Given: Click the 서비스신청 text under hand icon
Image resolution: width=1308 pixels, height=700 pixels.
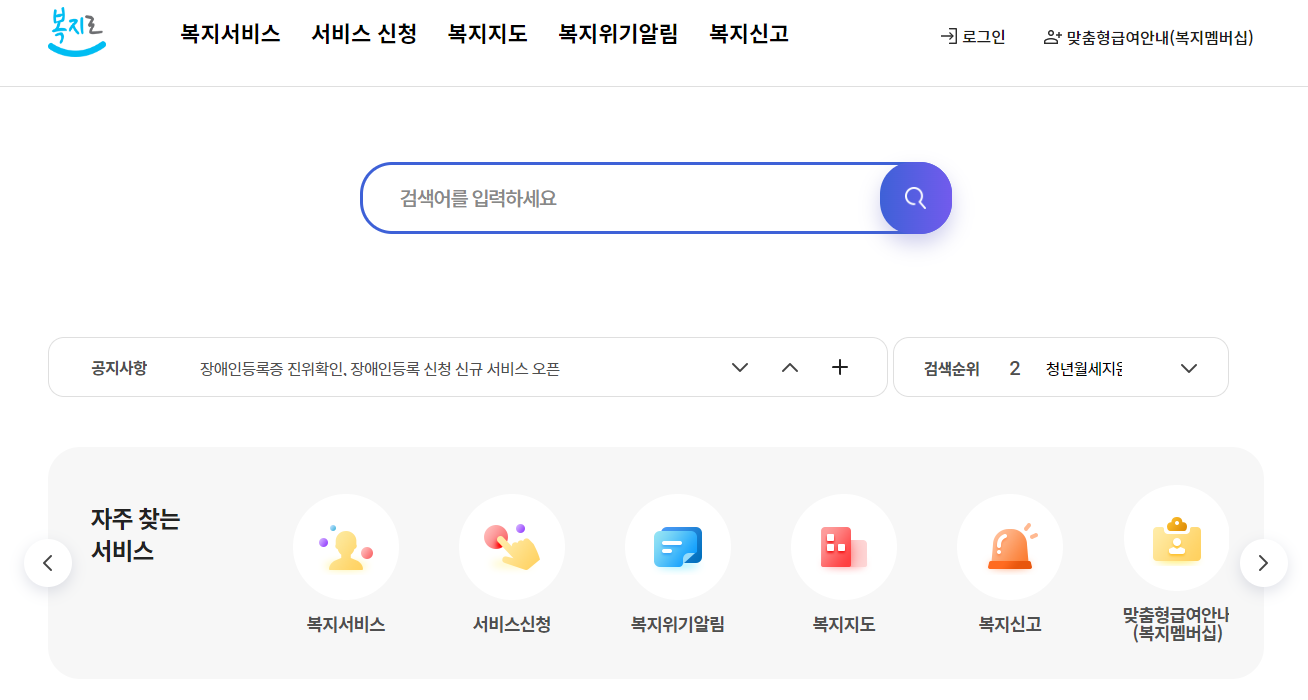Looking at the screenshot, I should pos(512,625).
